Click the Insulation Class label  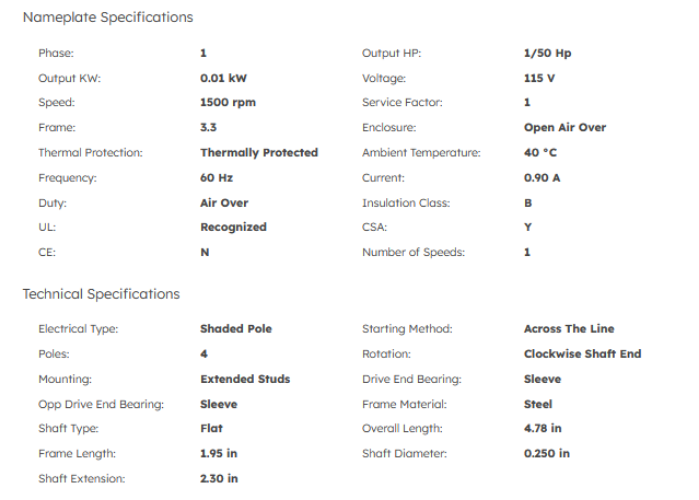coord(405,203)
